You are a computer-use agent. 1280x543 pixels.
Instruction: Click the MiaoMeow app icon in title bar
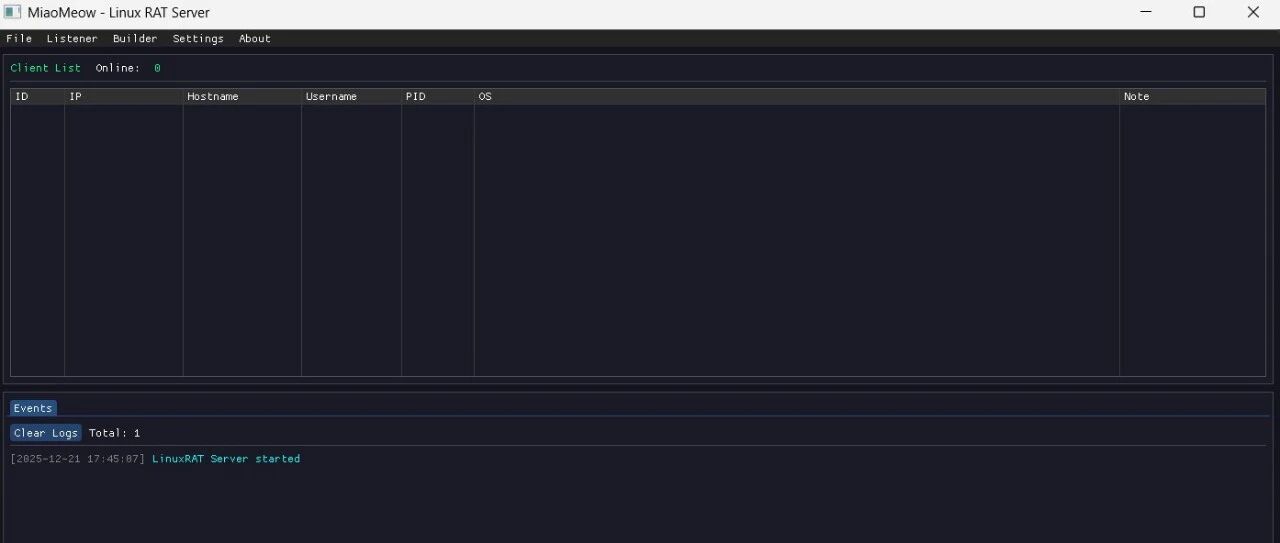click(13, 13)
